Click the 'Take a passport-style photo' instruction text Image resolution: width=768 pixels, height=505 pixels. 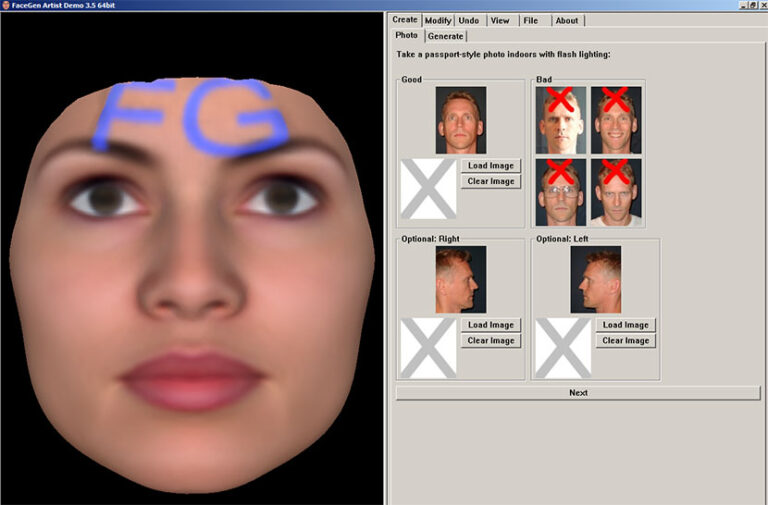(504, 54)
